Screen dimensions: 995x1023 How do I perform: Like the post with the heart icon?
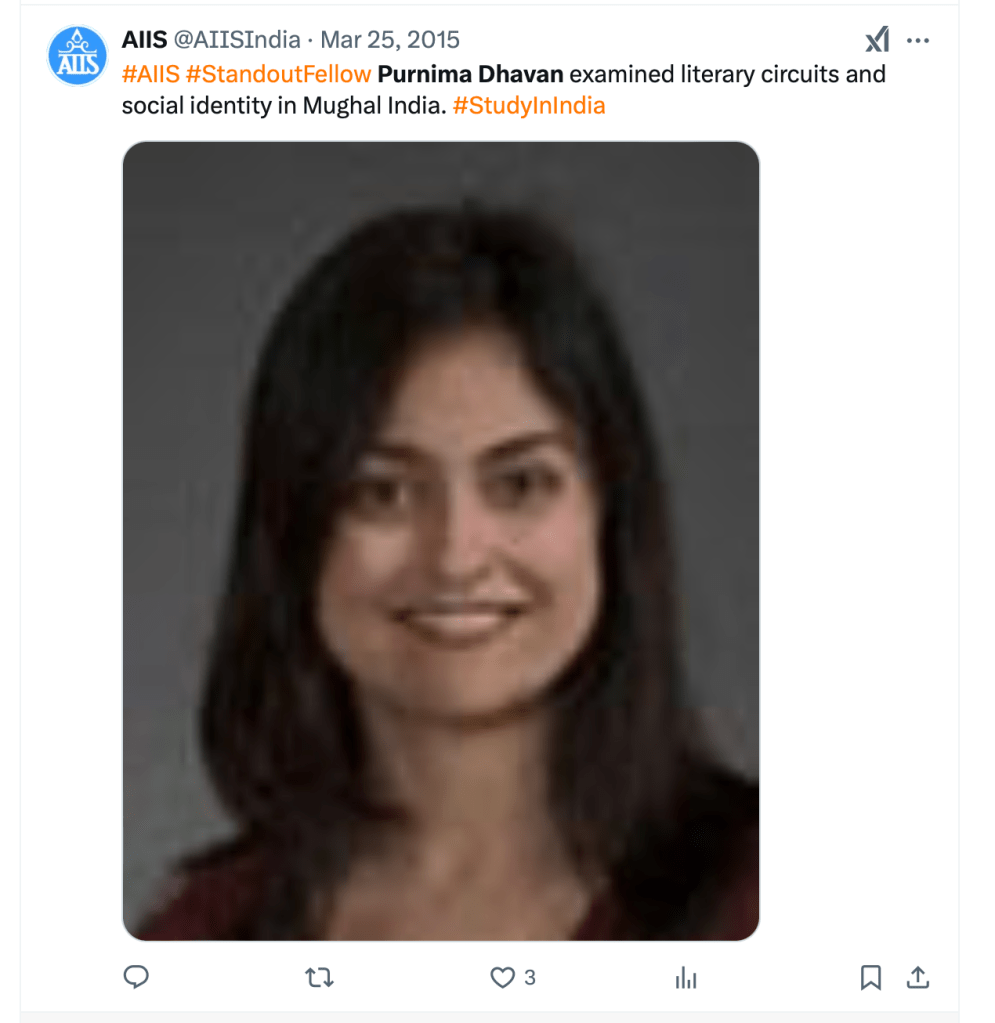click(502, 977)
